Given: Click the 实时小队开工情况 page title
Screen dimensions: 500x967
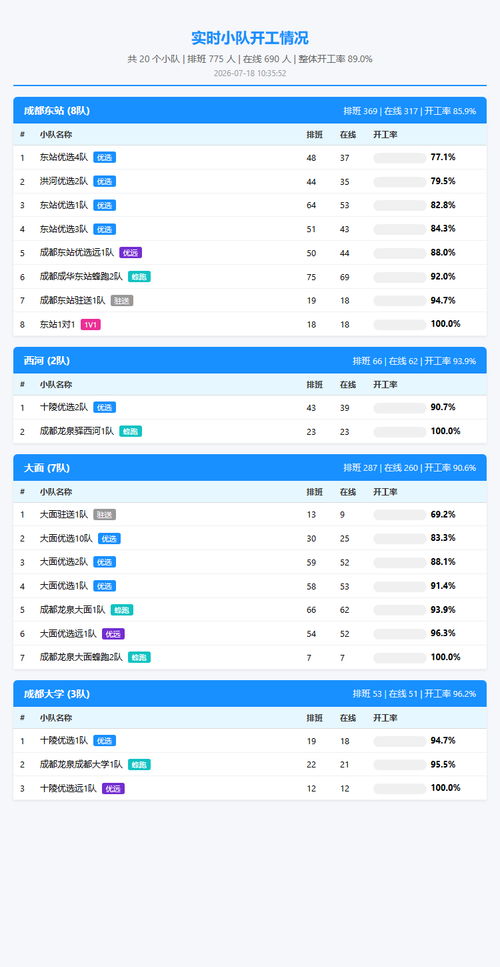Looking at the screenshot, I should [x=250, y=38].
